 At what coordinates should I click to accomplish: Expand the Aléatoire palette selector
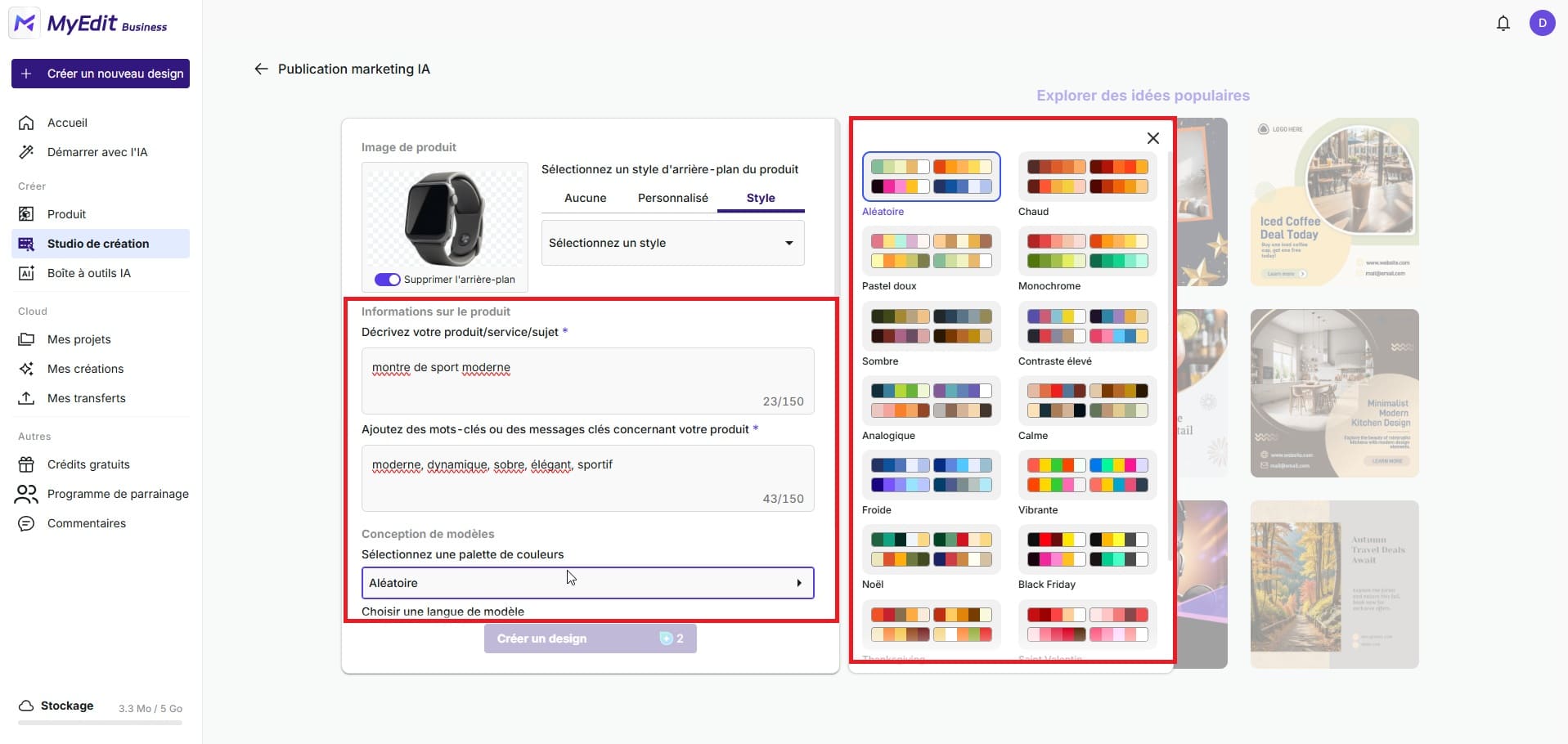click(x=587, y=582)
